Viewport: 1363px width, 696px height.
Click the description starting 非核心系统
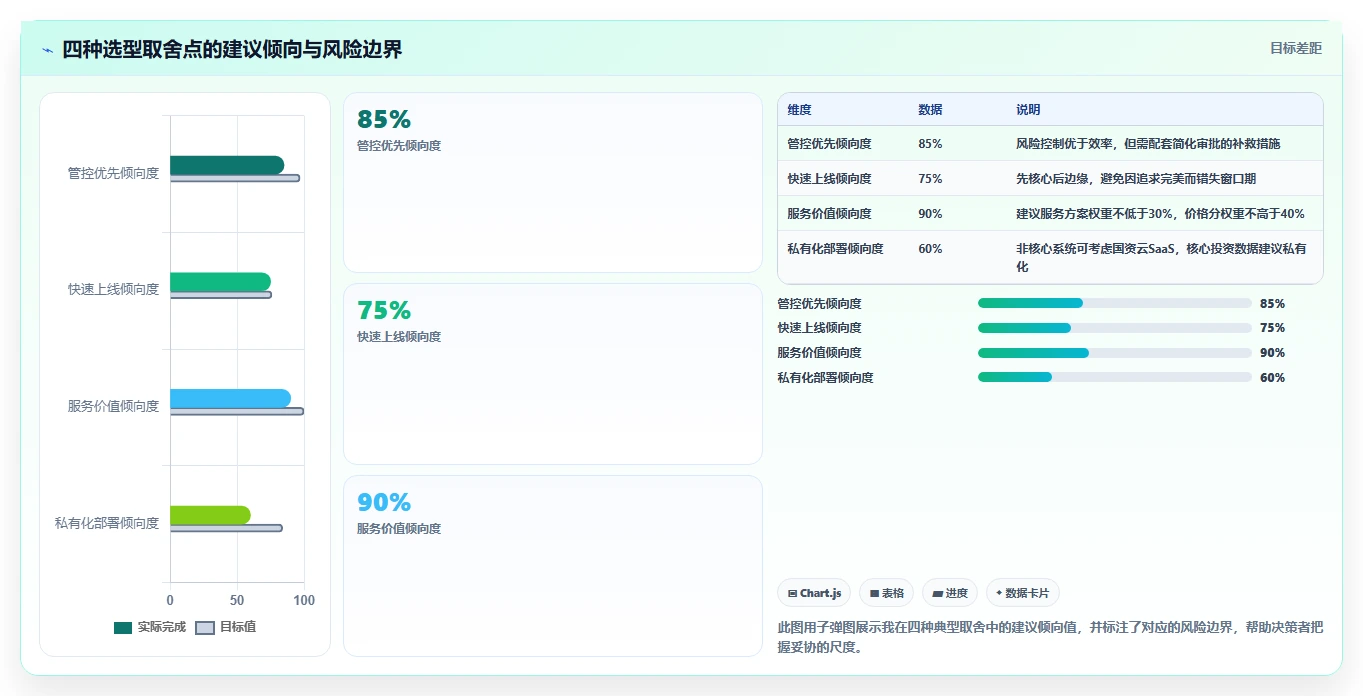1161,257
